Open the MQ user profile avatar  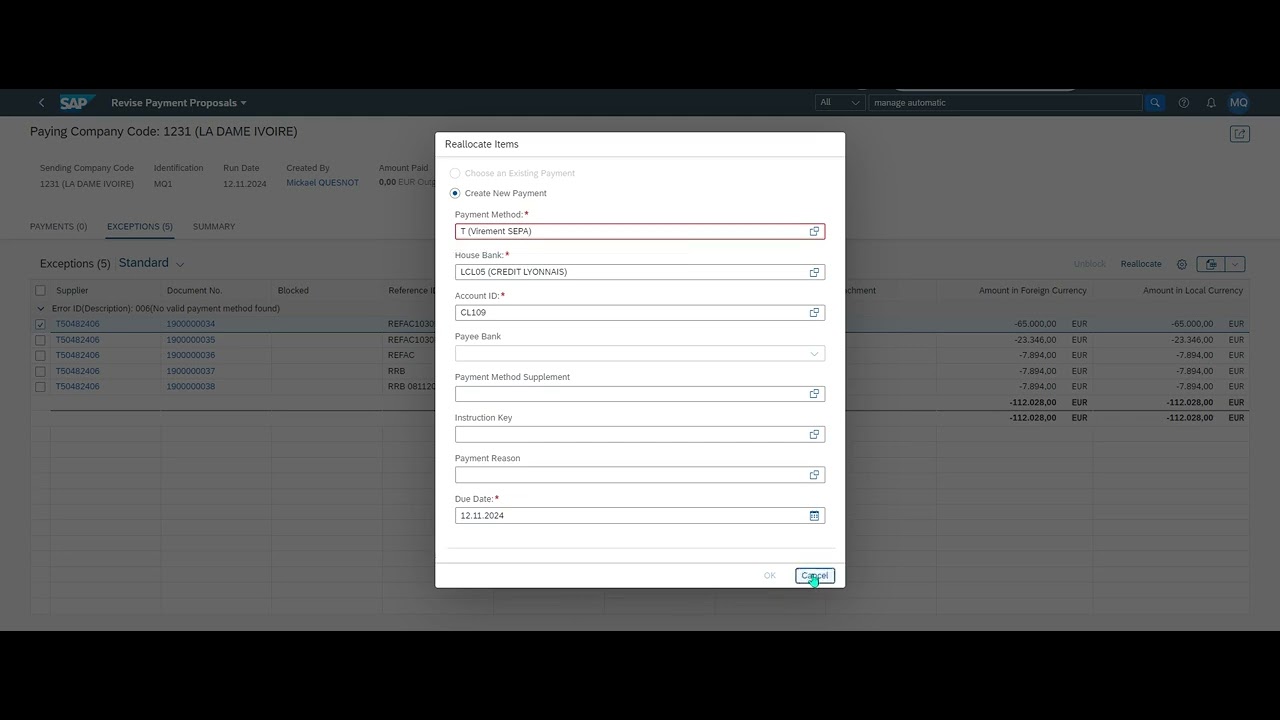[1238, 103]
